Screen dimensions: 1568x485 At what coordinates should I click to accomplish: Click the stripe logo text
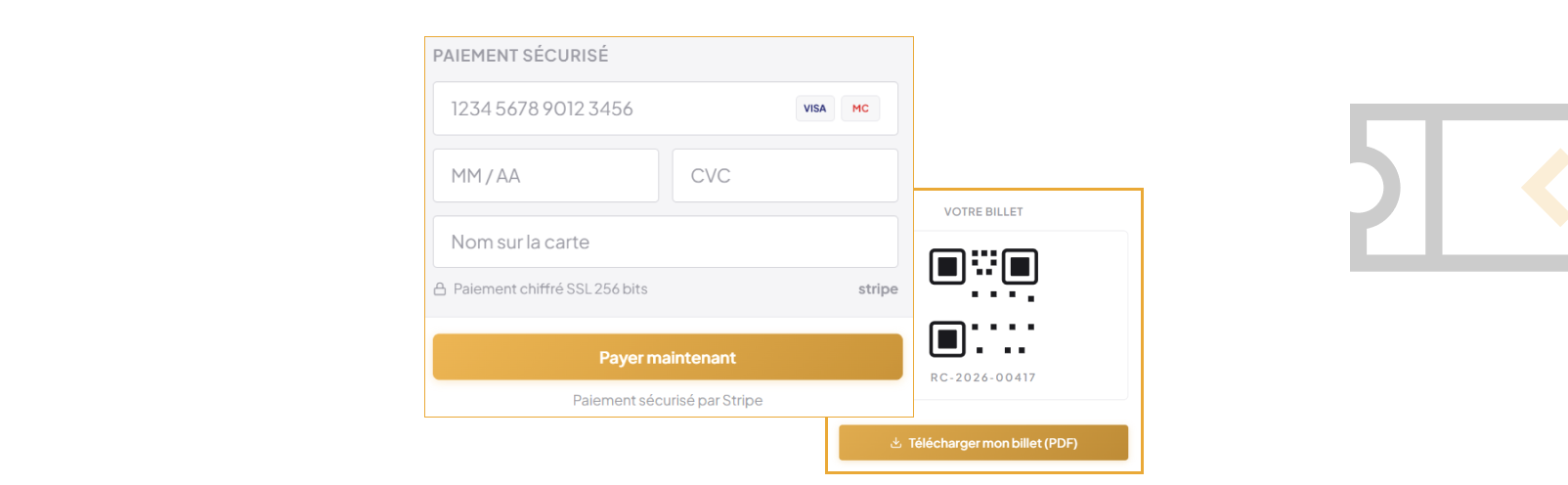pyautogui.click(x=878, y=289)
